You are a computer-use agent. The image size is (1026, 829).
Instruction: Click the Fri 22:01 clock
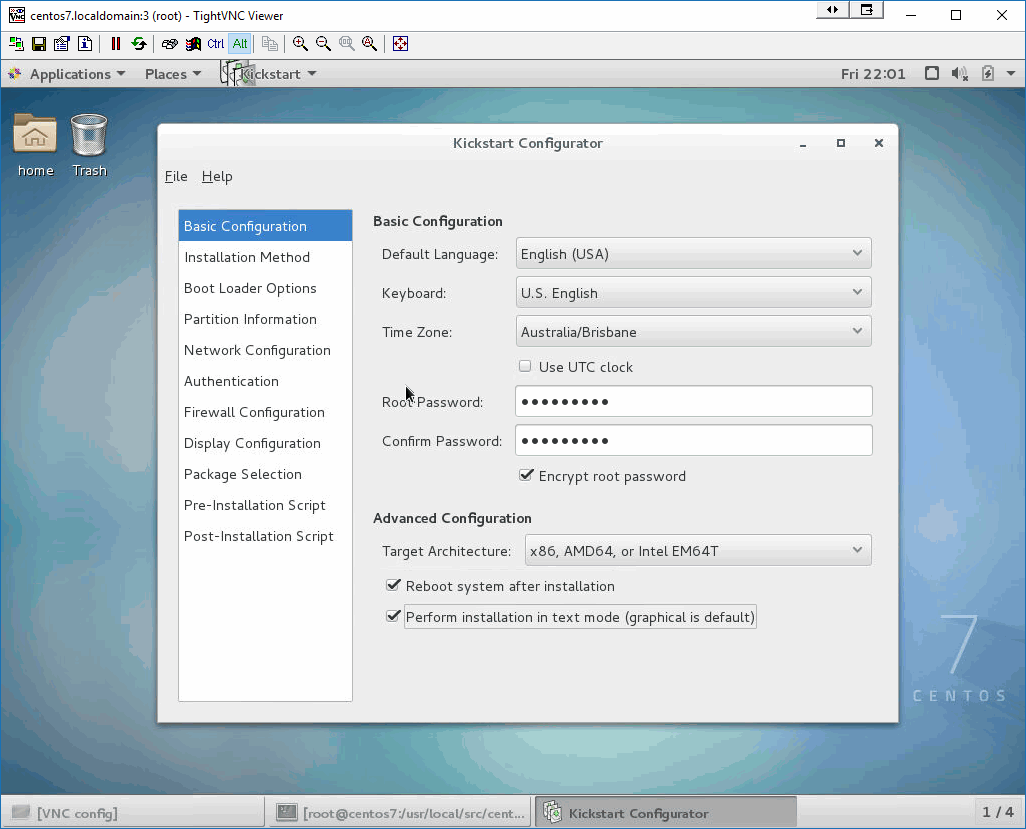(x=873, y=74)
